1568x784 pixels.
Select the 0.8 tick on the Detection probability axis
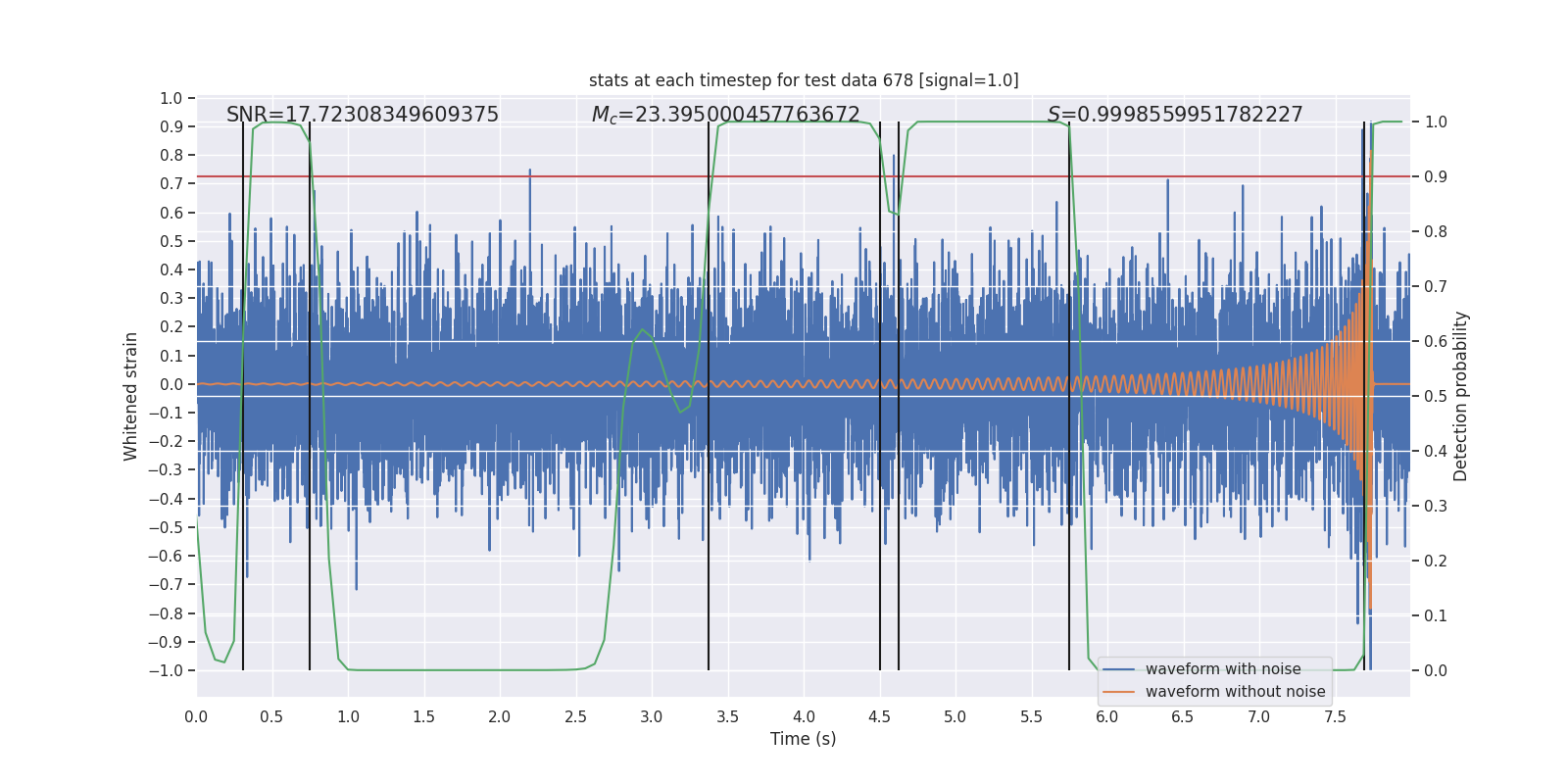(x=1436, y=232)
